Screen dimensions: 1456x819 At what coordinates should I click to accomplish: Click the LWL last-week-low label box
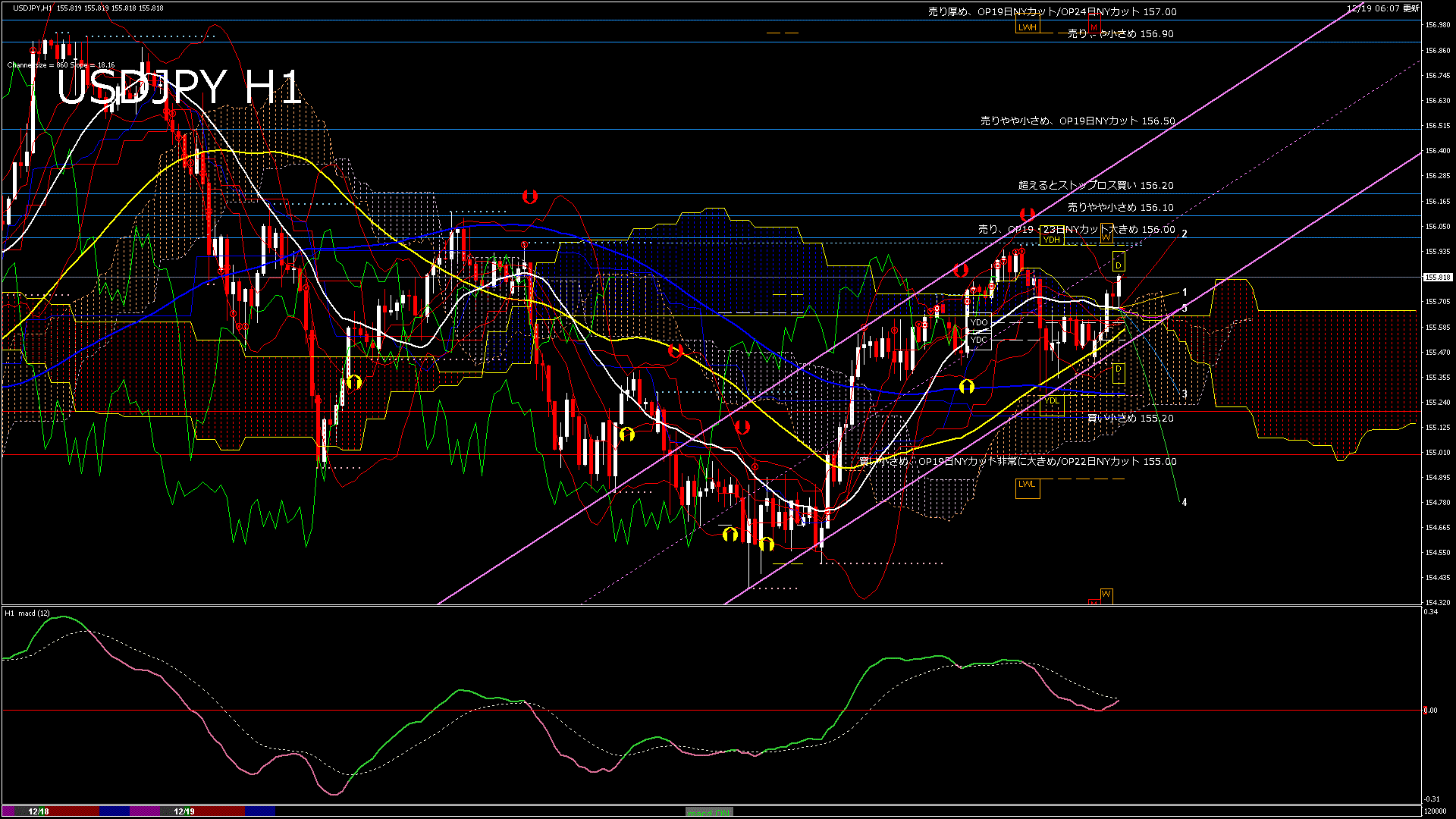click(1027, 485)
